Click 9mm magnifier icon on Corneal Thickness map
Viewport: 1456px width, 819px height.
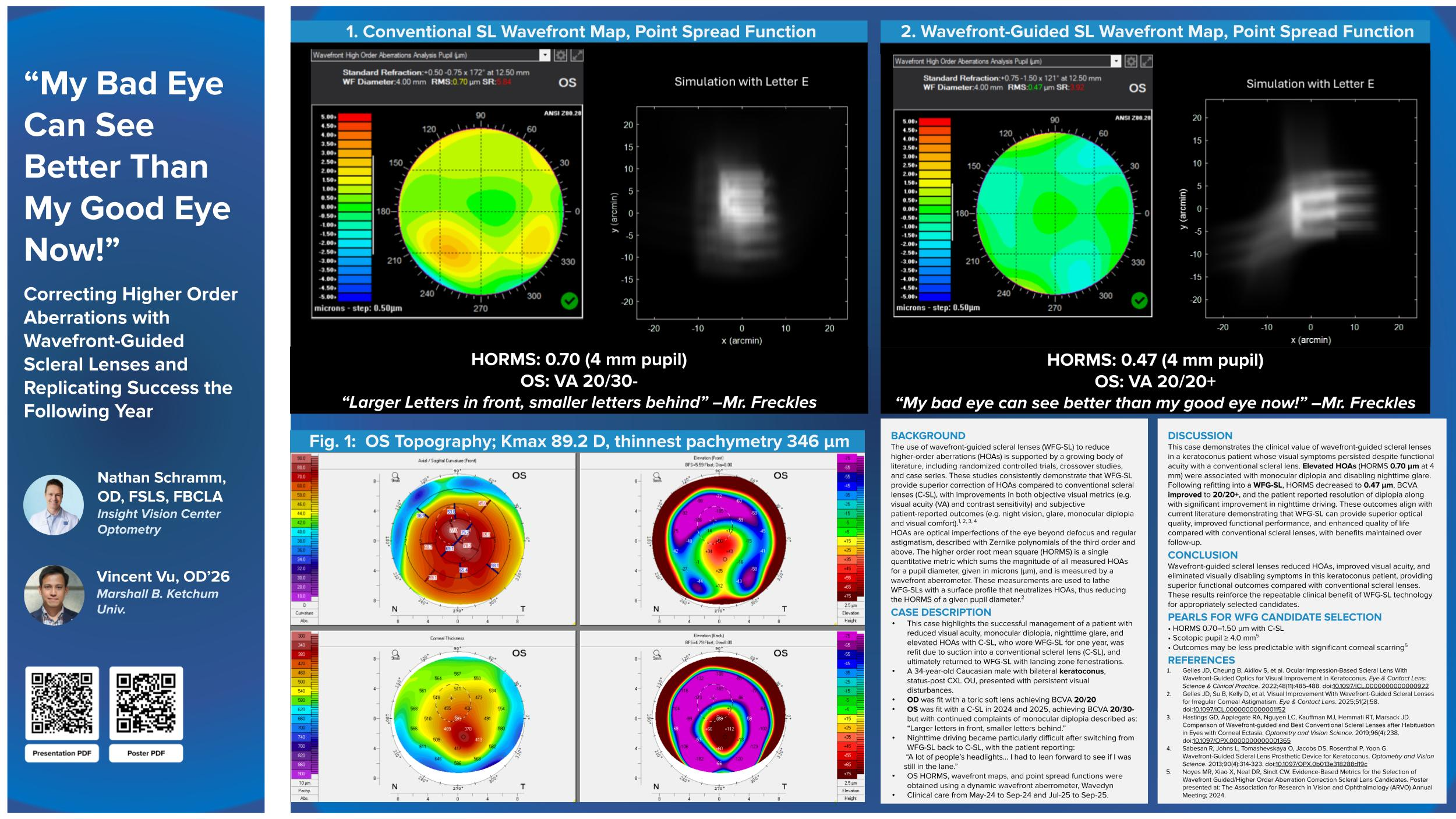point(396,654)
